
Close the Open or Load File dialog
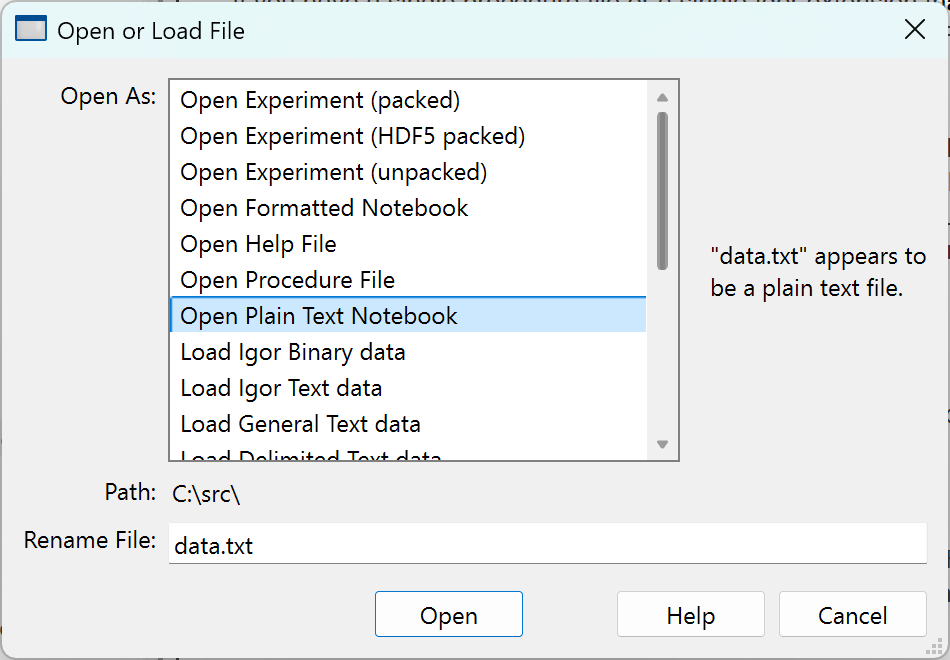[914, 30]
